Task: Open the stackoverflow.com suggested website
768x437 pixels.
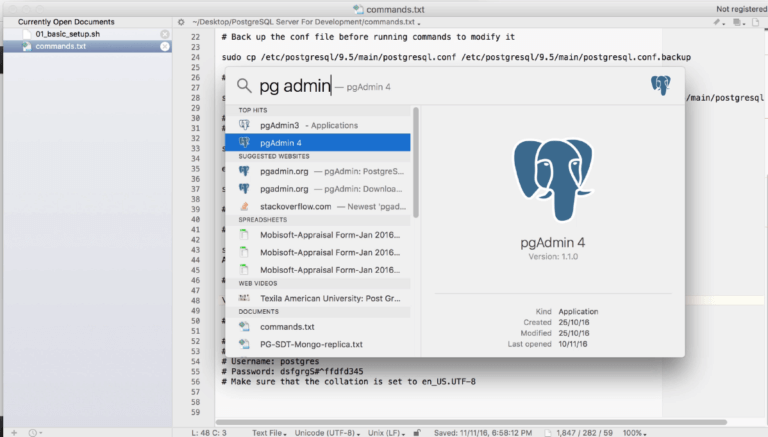Action: (318, 206)
